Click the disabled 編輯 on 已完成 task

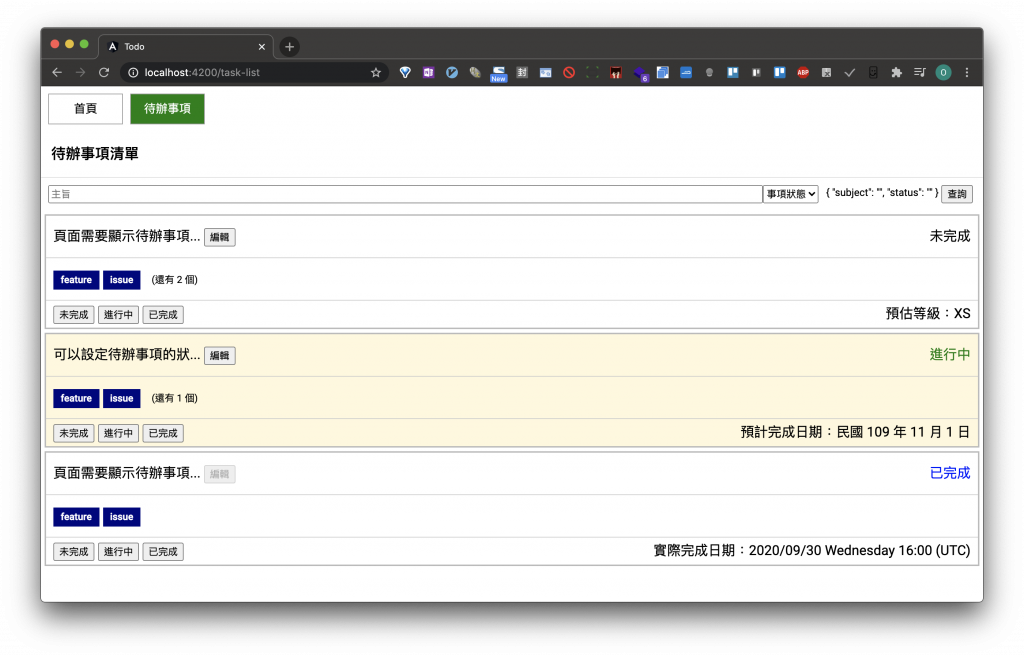point(219,474)
